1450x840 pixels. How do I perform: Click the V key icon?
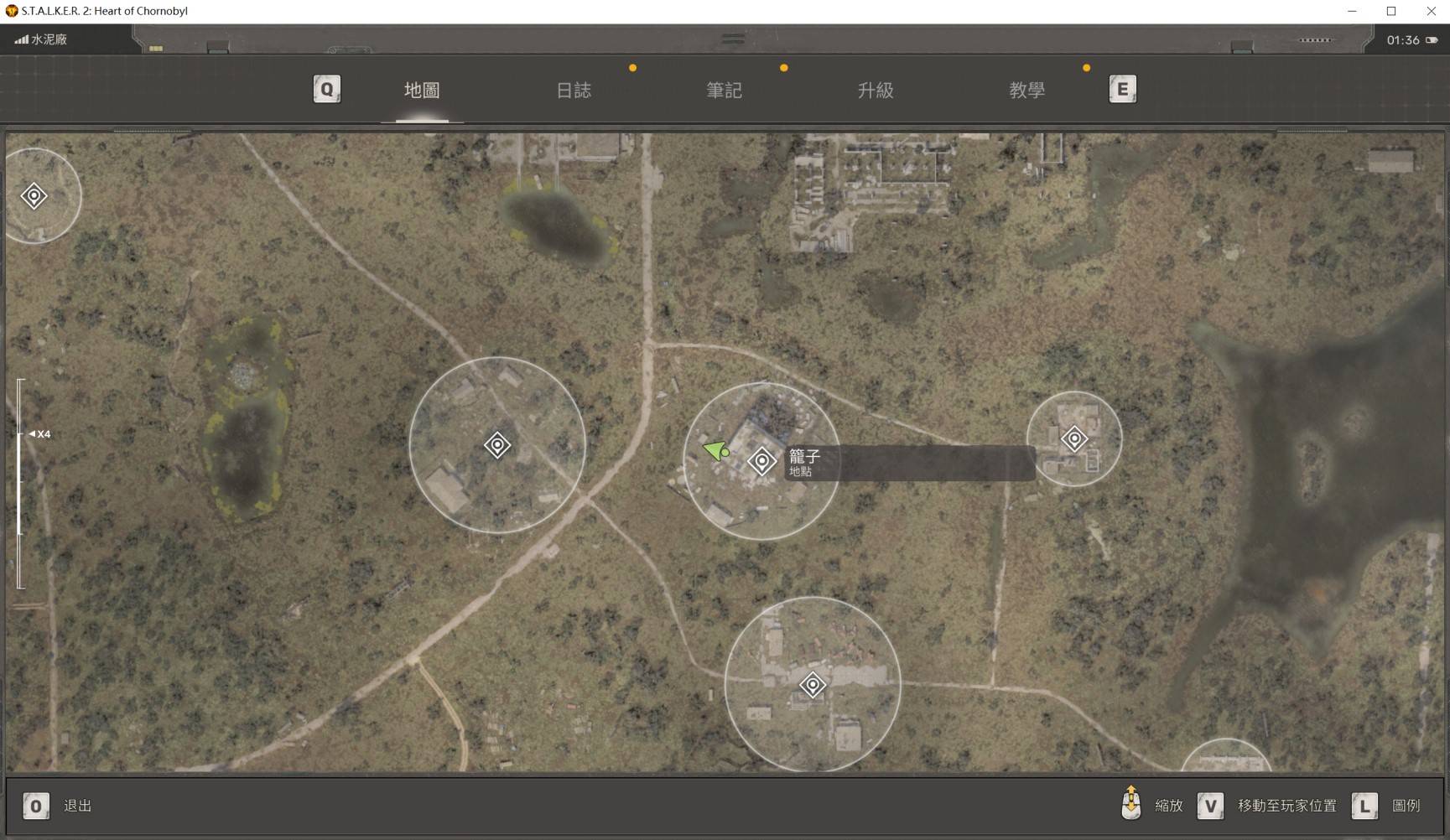(x=1210, y=806)
